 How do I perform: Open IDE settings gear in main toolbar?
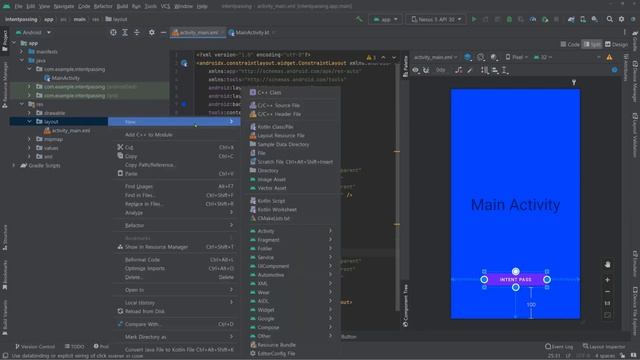621,19
